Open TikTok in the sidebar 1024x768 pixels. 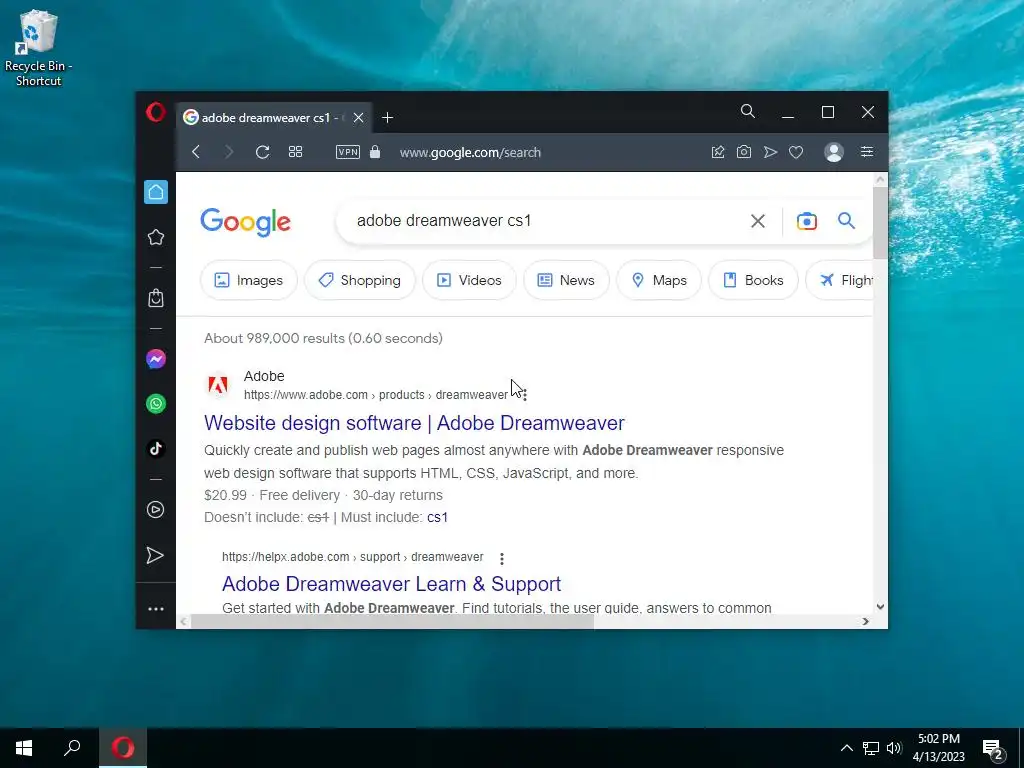tap(155, 449)
